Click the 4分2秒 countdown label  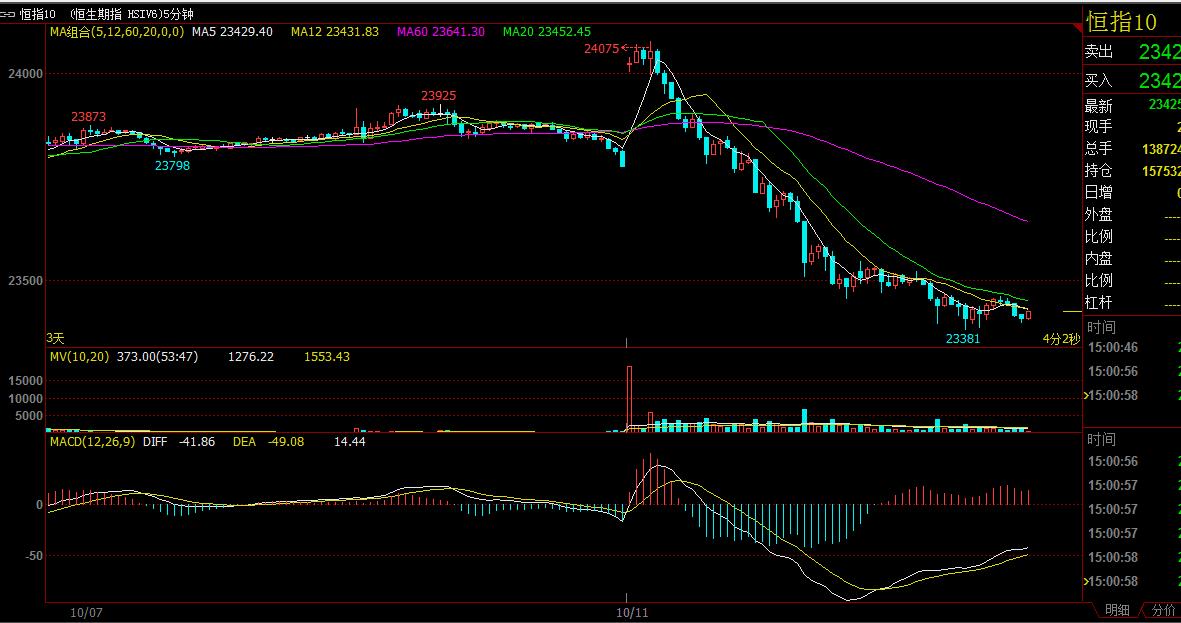(1061, 339)
